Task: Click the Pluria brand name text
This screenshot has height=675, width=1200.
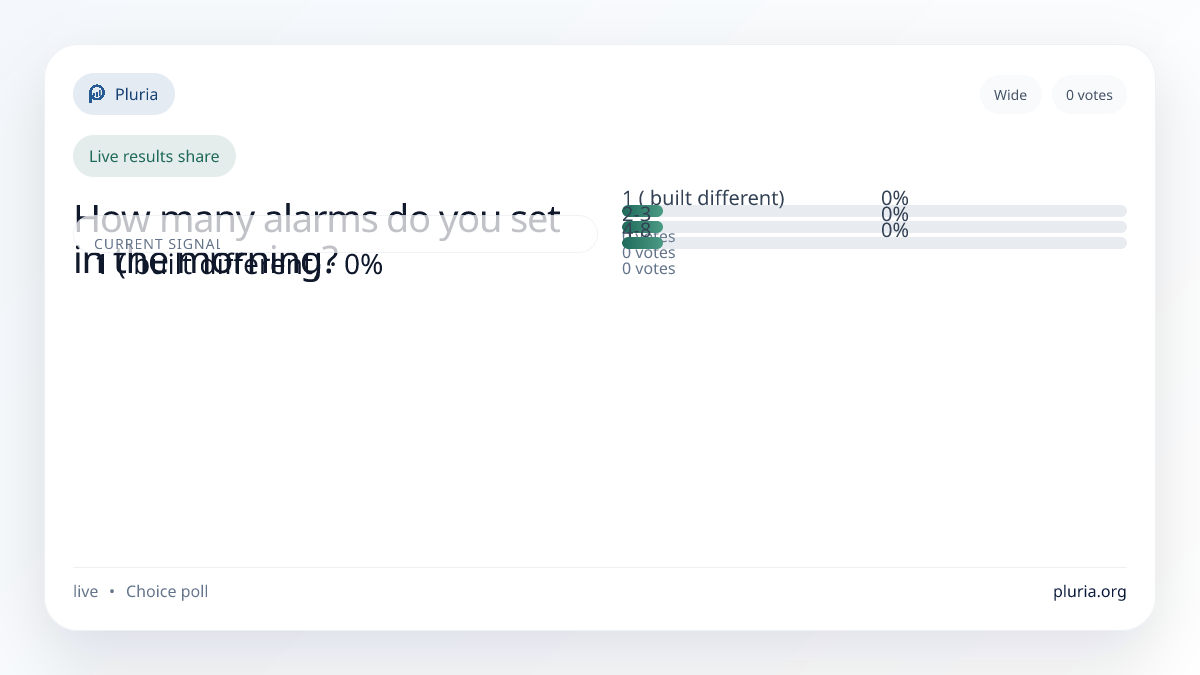Action: (x=136, y=94)
